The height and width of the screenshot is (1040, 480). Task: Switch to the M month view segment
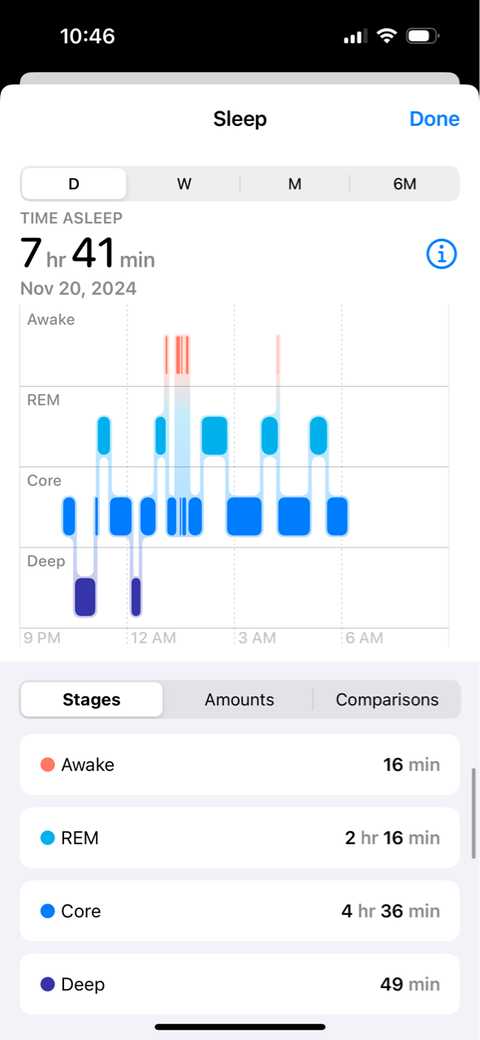(x=294, y=184)
